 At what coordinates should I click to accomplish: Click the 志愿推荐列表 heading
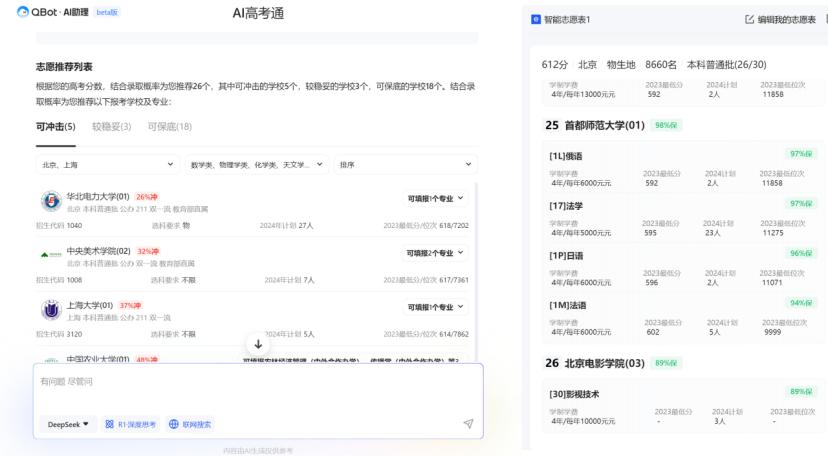(x=64, y=66)
